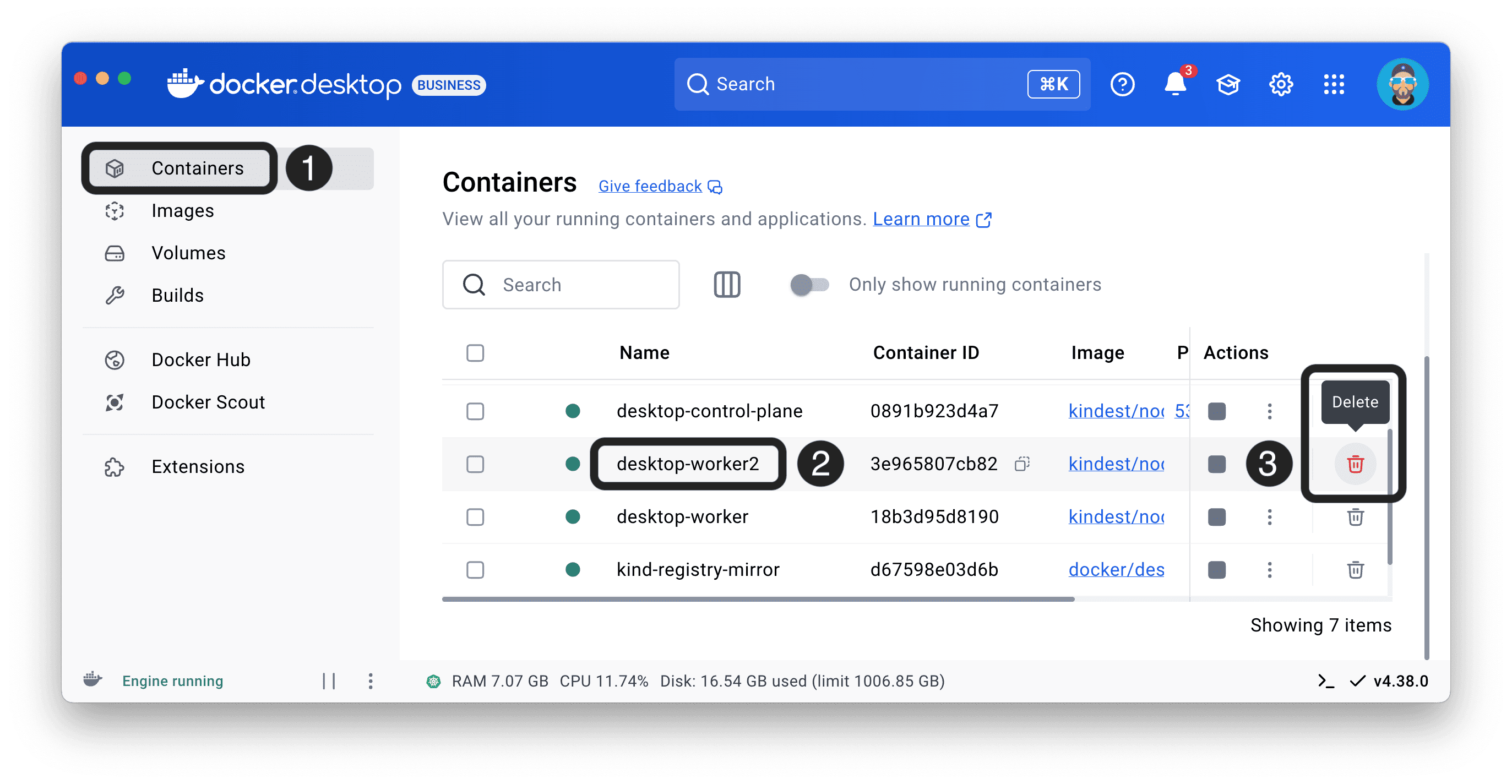Open a terminal from the status bar
This screenshot has width=1512, height=784.
[x=1325, y=680]
